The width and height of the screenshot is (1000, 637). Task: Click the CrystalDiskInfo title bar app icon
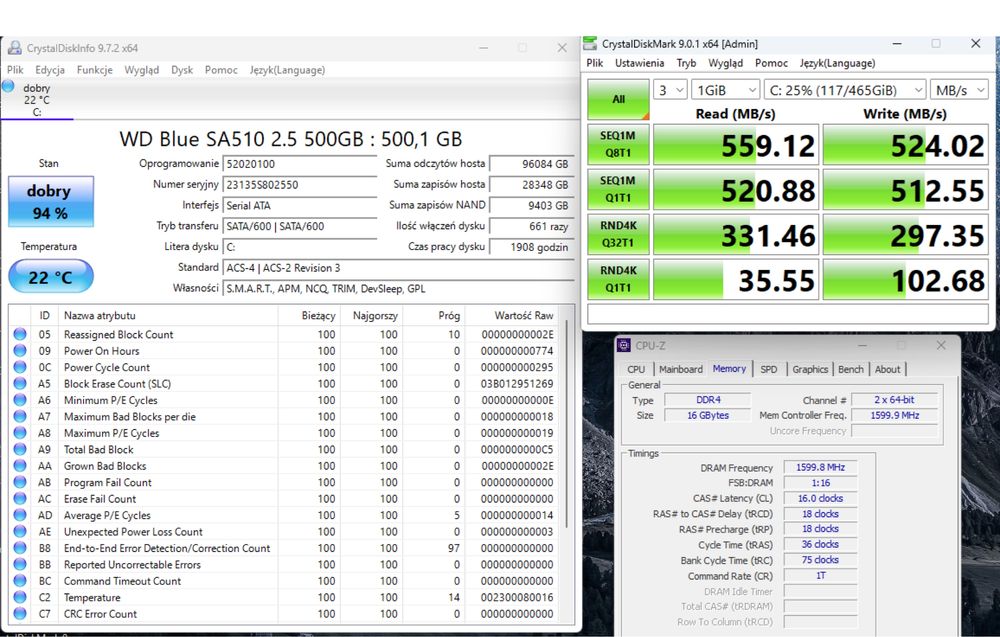click(14, 48)
